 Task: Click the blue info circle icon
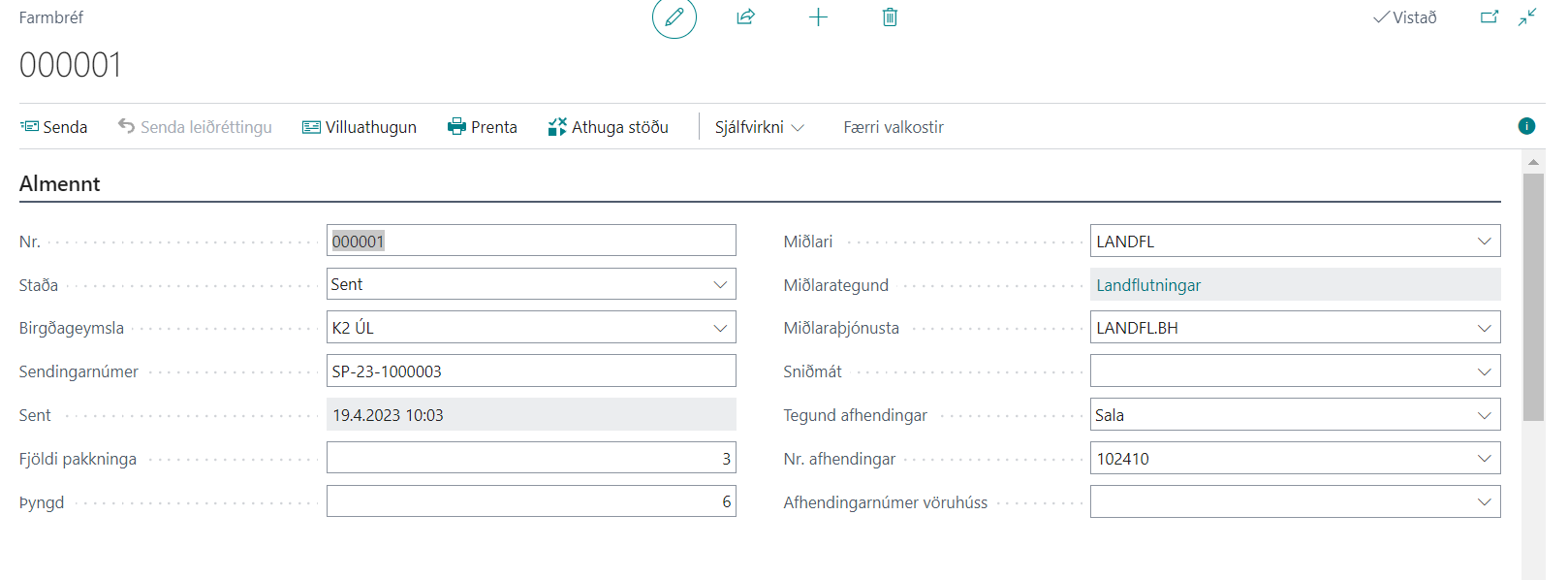(1526, 126)
